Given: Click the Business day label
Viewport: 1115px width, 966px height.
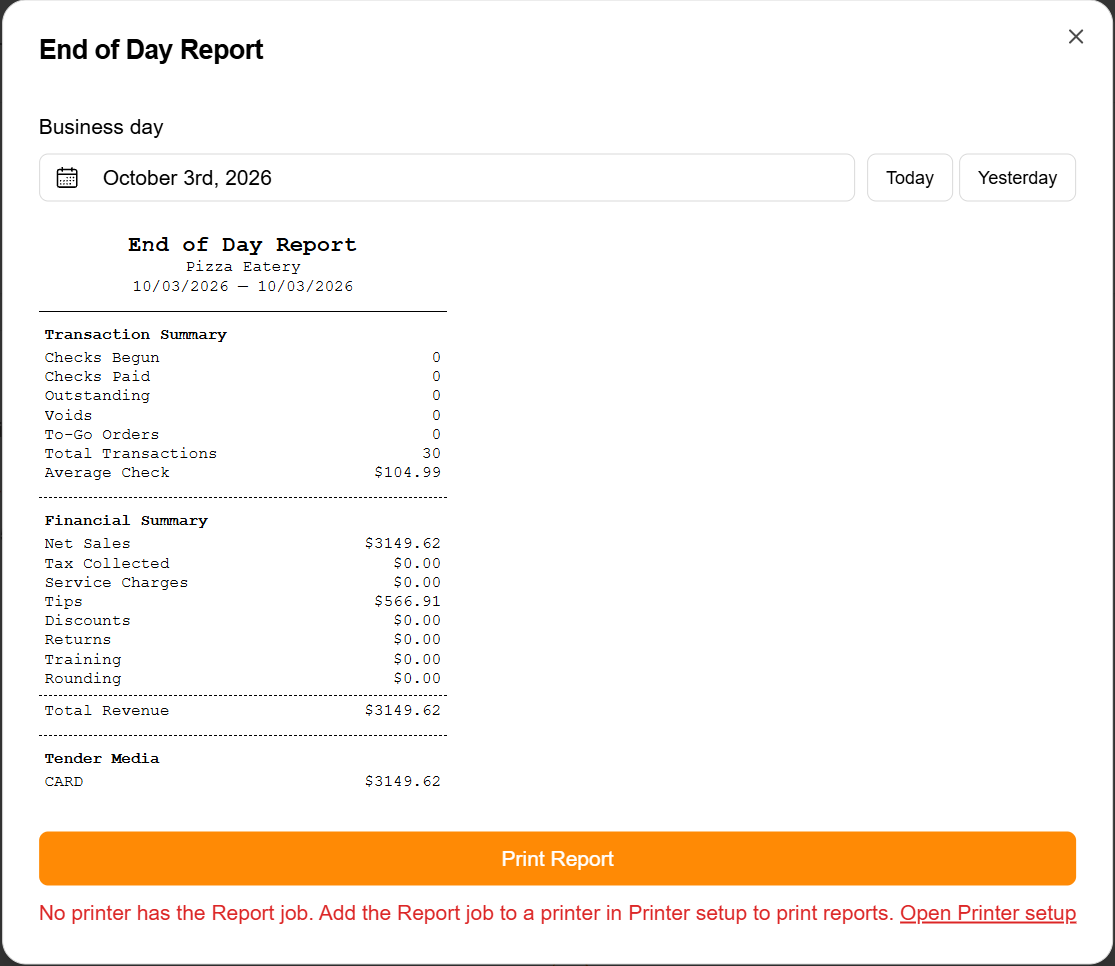Looking at the screenshot, I should coord(101,127).
